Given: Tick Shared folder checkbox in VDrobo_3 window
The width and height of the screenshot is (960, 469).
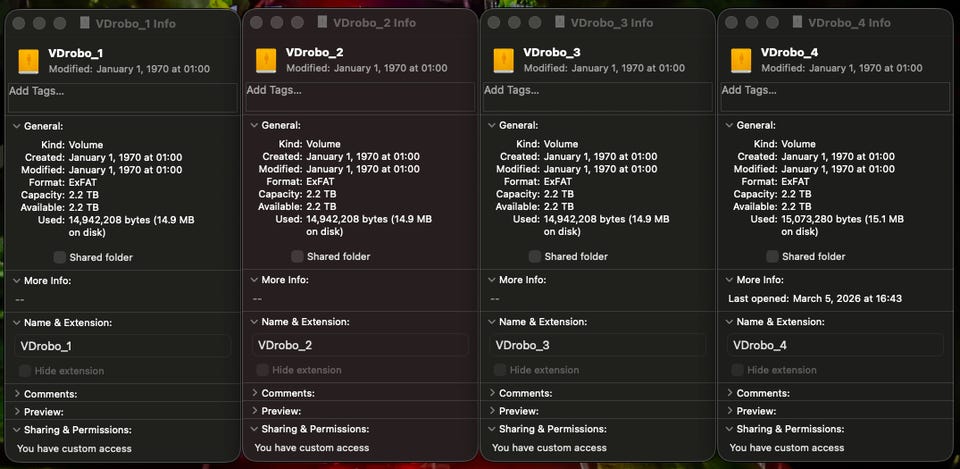Looking at the screenshot, I should 535,257.
